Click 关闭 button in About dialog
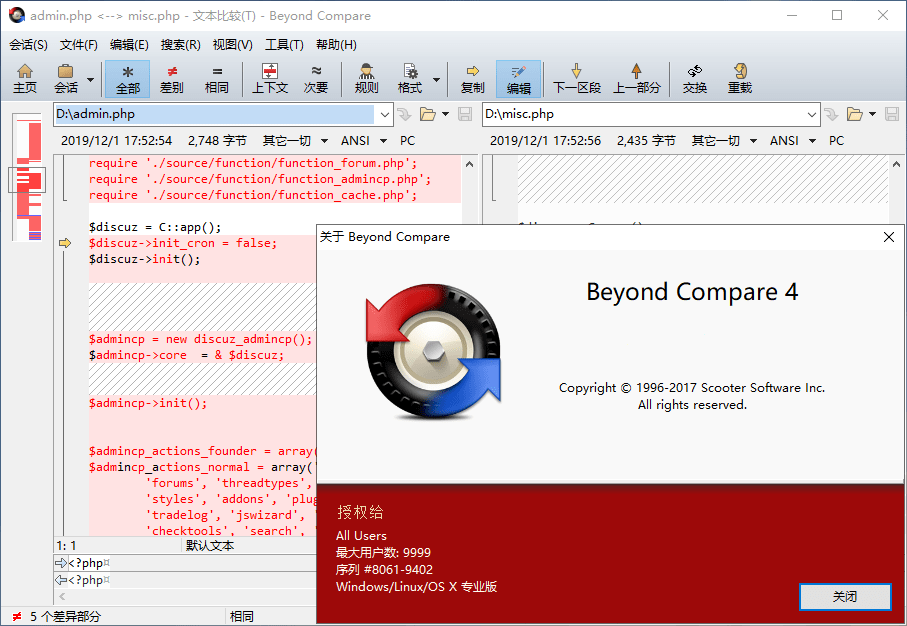The width and height of the screenshot is (907, 626). 845,596
